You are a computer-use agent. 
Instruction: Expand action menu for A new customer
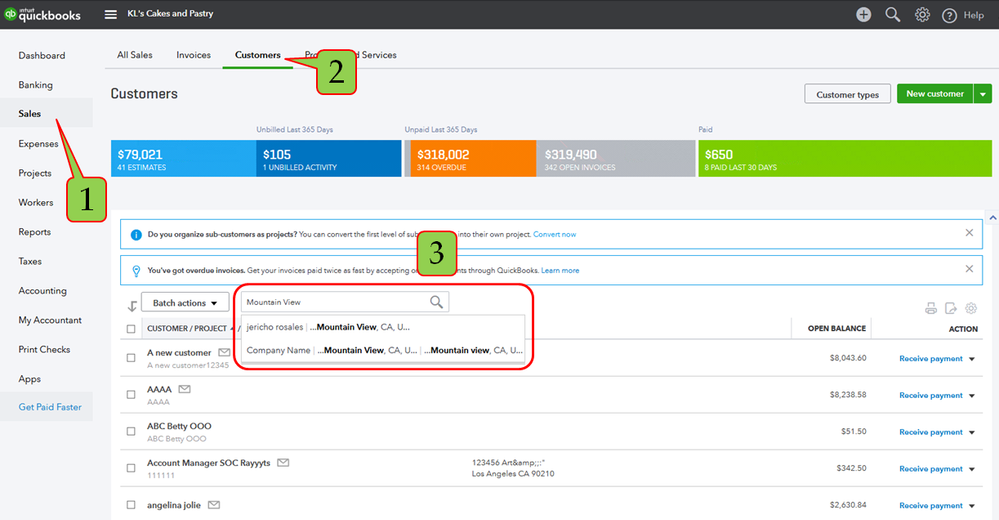pyautogui.click(x=972, y=359)
